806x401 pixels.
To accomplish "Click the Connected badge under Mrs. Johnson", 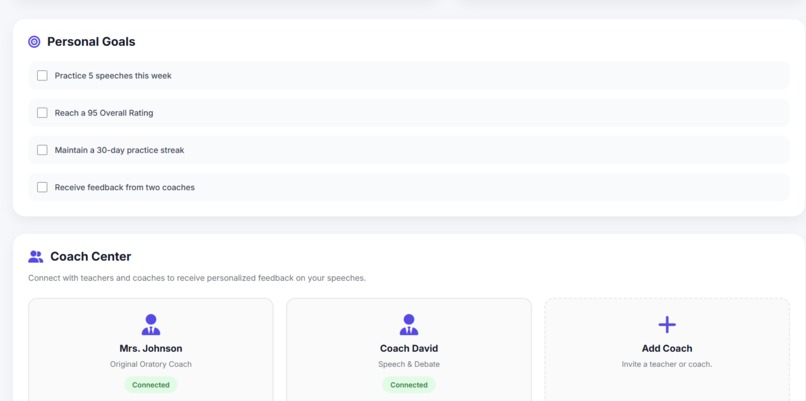I will 151,385.
